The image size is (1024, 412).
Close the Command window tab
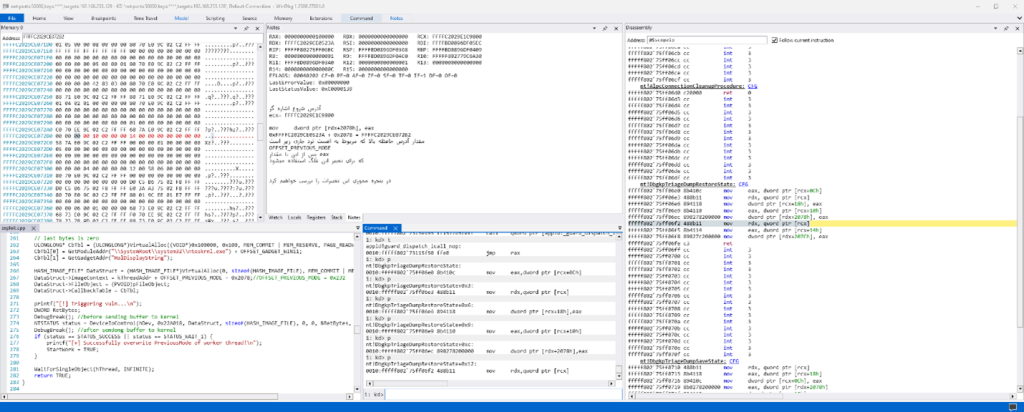(394, 228)
